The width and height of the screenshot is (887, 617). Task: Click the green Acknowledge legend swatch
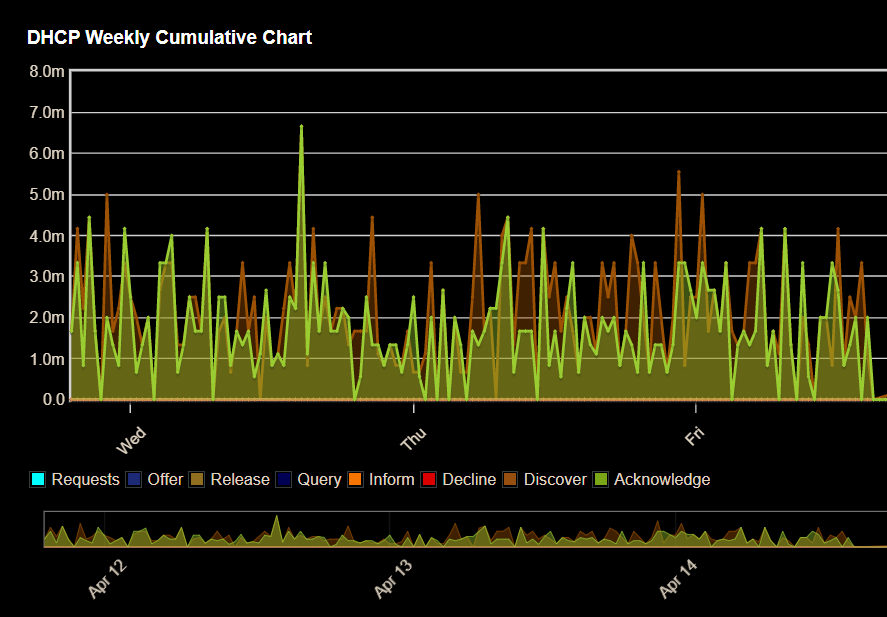[x=601, y=480]
